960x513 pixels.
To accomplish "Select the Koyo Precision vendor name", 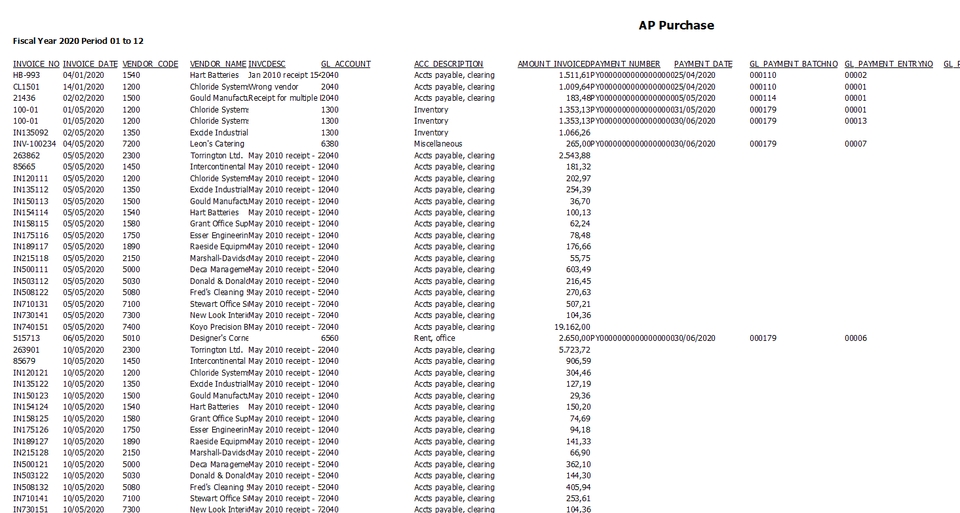I will [218, 327].
